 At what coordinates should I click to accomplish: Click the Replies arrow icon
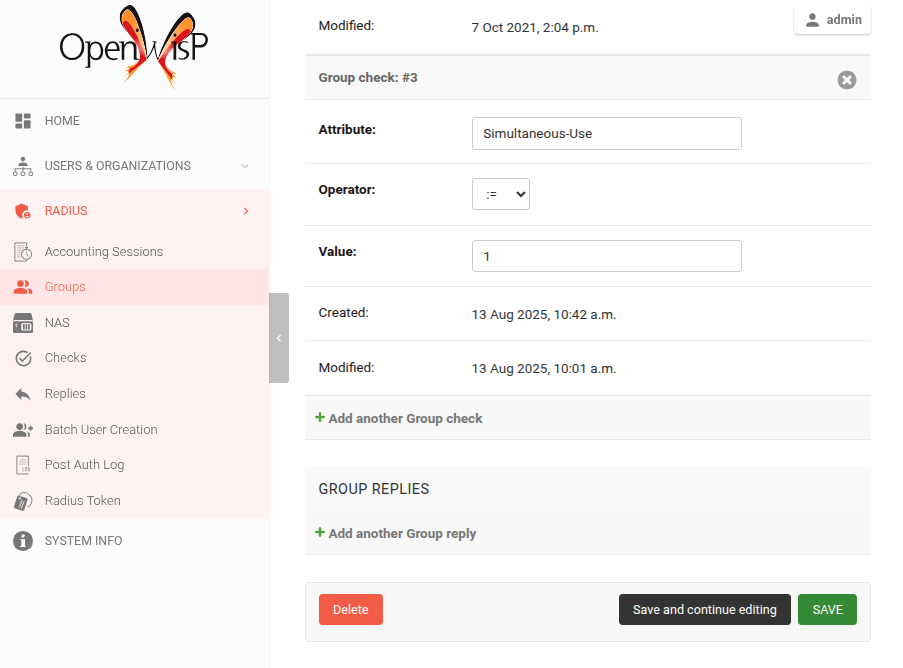[x=23, y=394]
